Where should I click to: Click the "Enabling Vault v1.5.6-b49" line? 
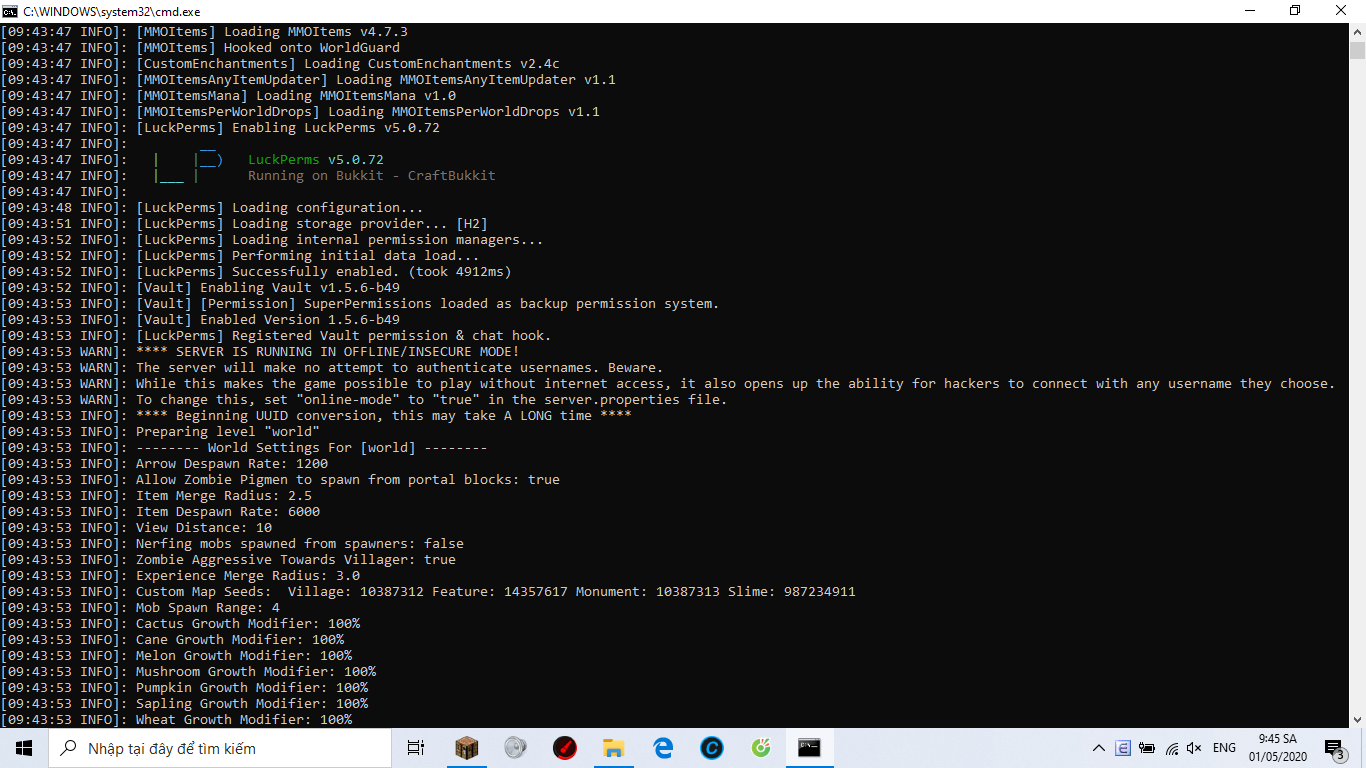tap(199, 288)
